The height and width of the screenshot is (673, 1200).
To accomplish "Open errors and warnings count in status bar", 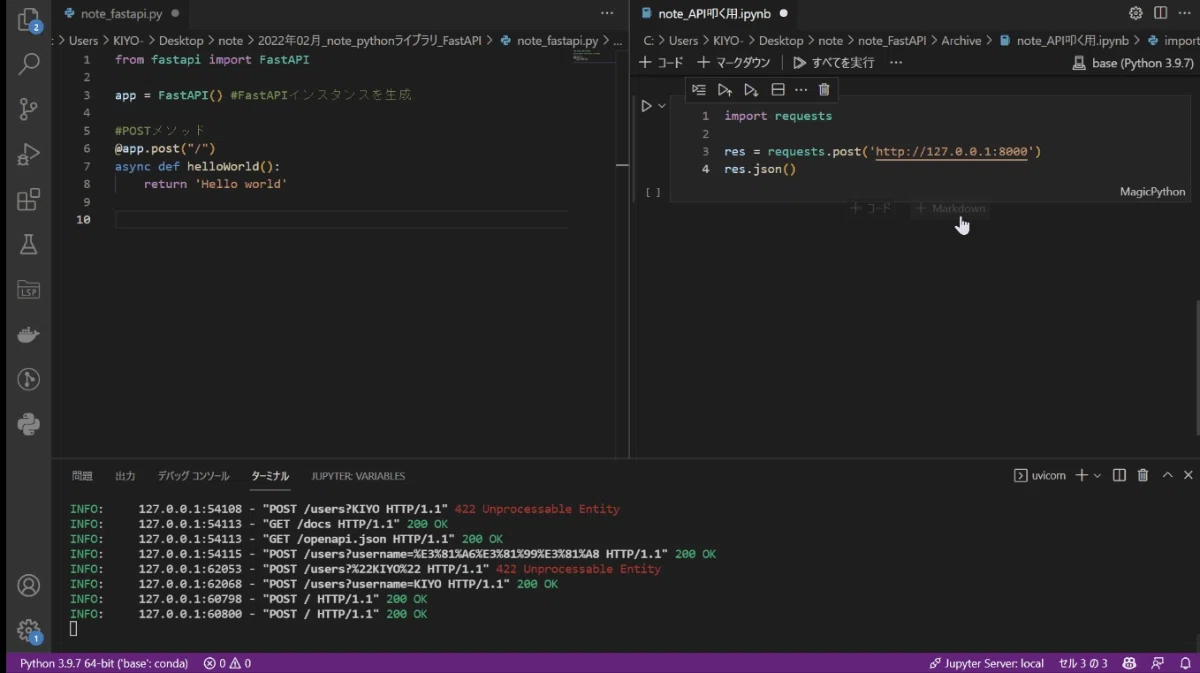I will coord(227,663).
